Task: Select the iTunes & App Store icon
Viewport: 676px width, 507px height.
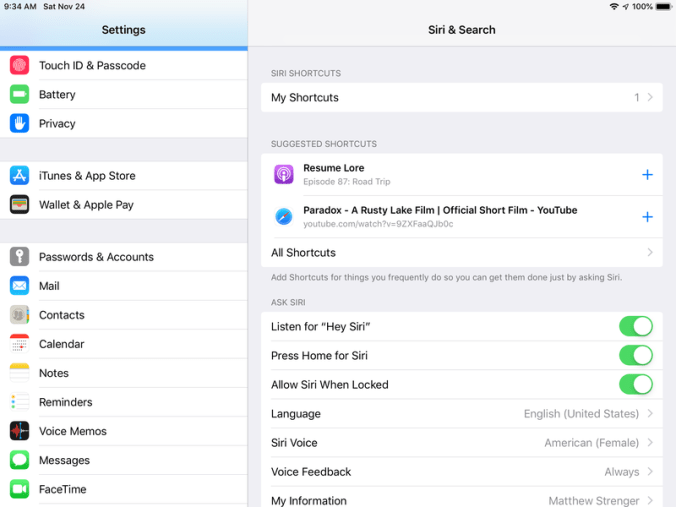Action: click(19, 175)
